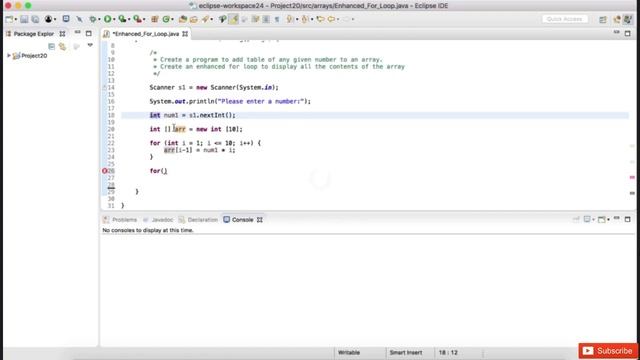Open dropdown next to New icon
Screen dimensions: 640x360
coord(16,20)
